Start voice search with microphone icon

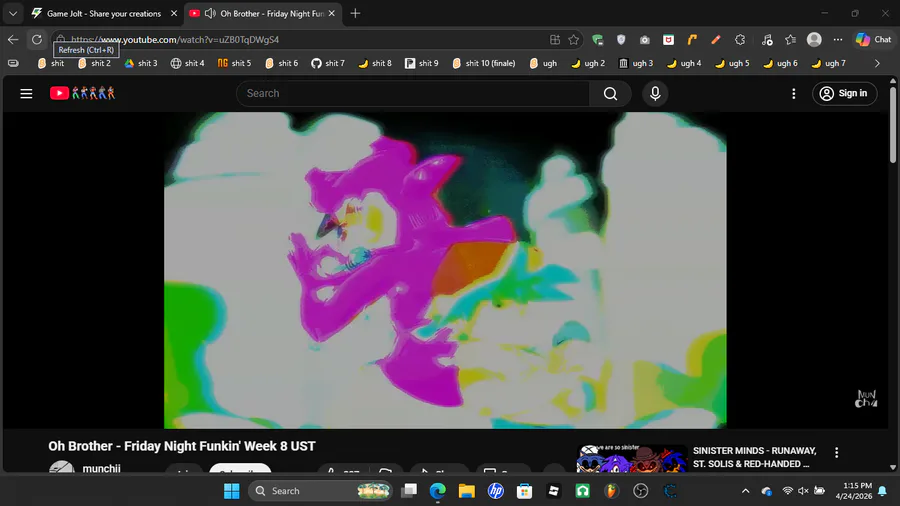[x=655, y=94]
